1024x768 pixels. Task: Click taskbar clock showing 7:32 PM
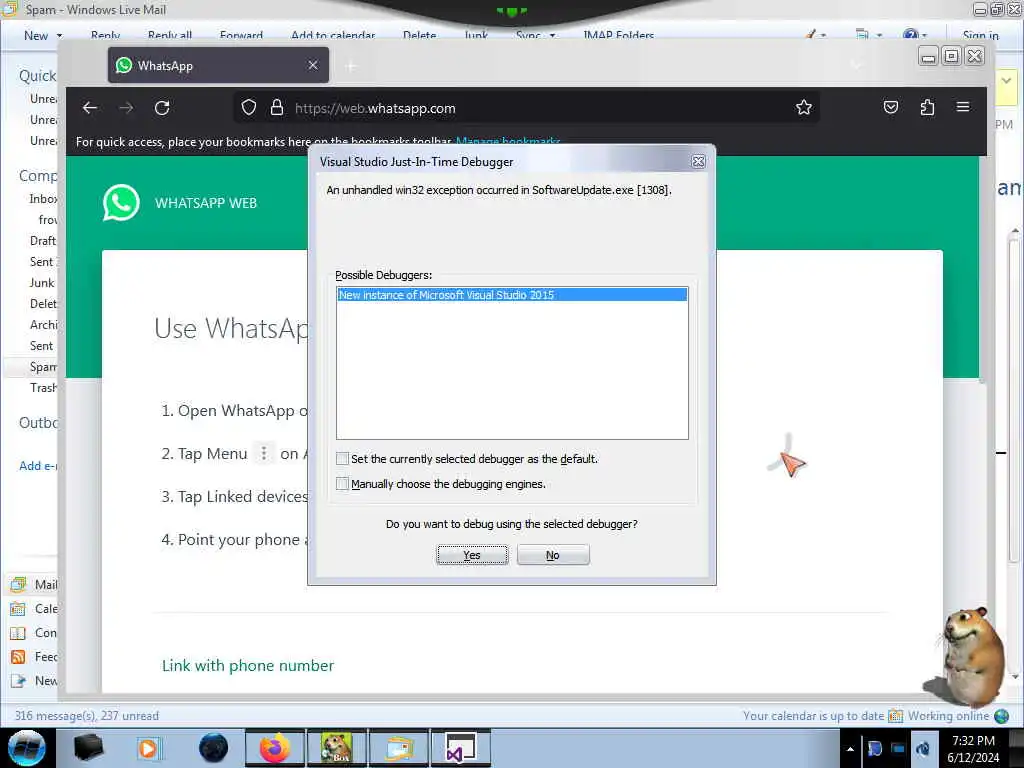point(973,749)
